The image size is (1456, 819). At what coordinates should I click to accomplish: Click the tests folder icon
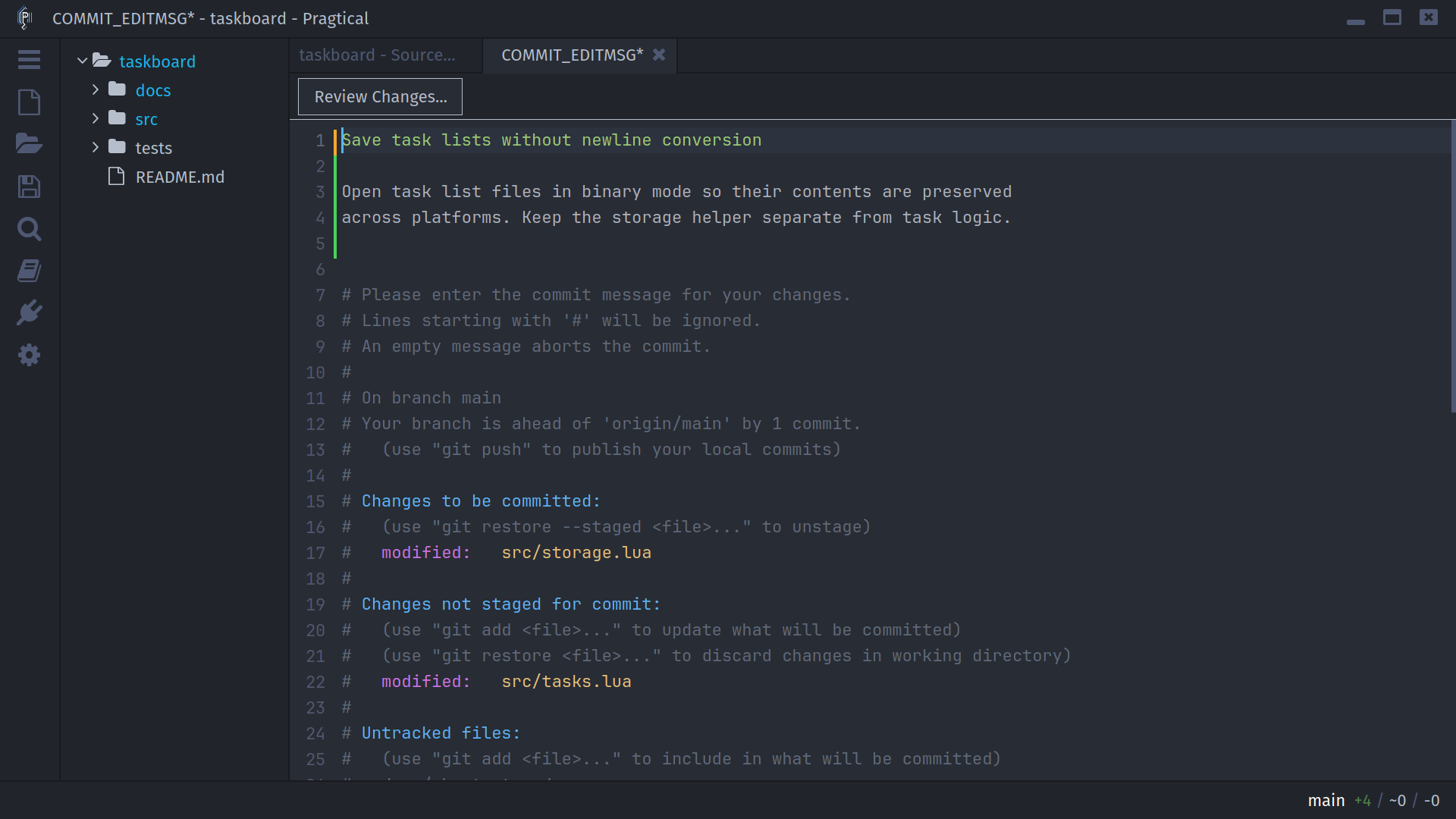click(x=117, y=147)
